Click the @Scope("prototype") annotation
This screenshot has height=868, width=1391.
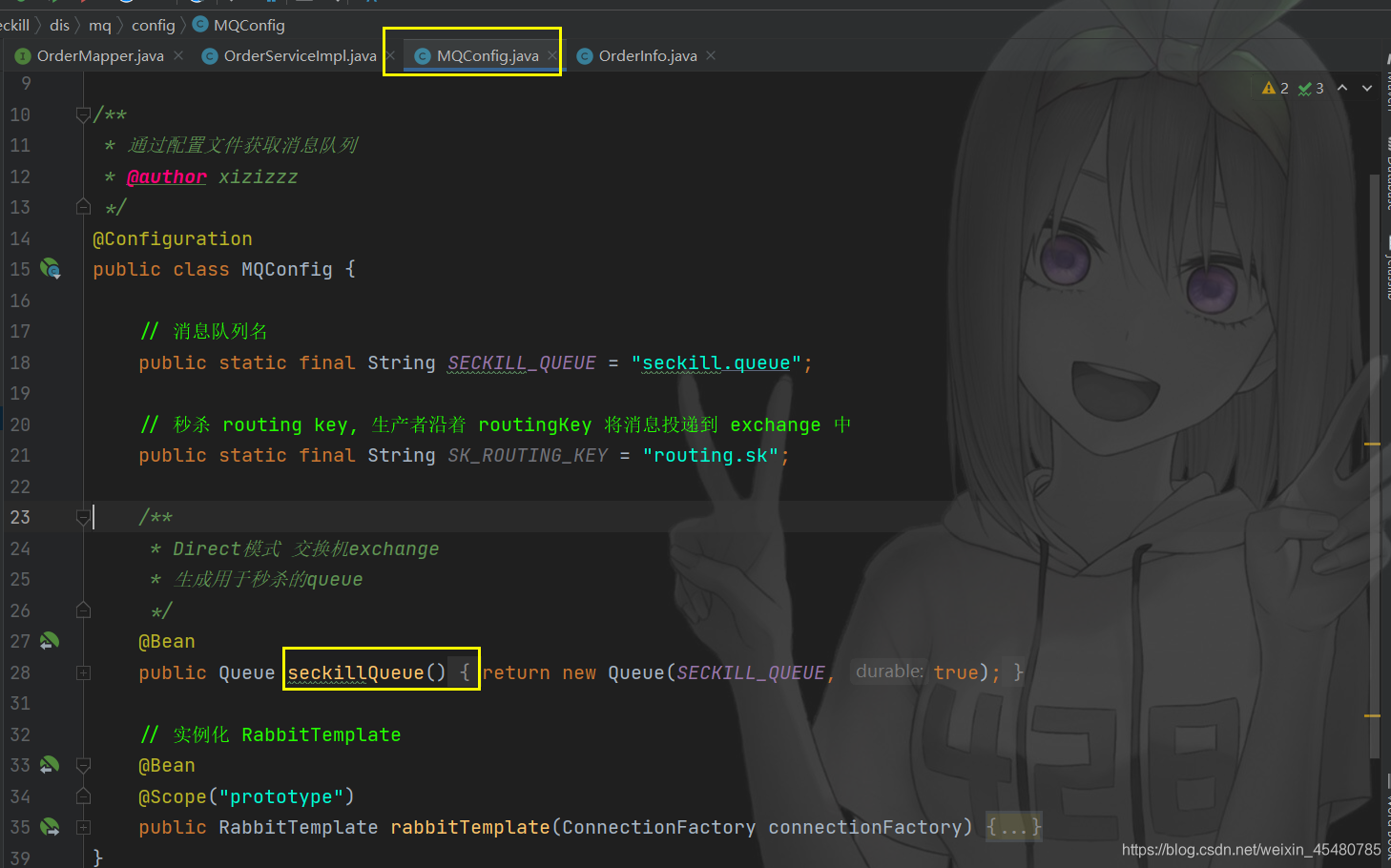tap(246, 796)
